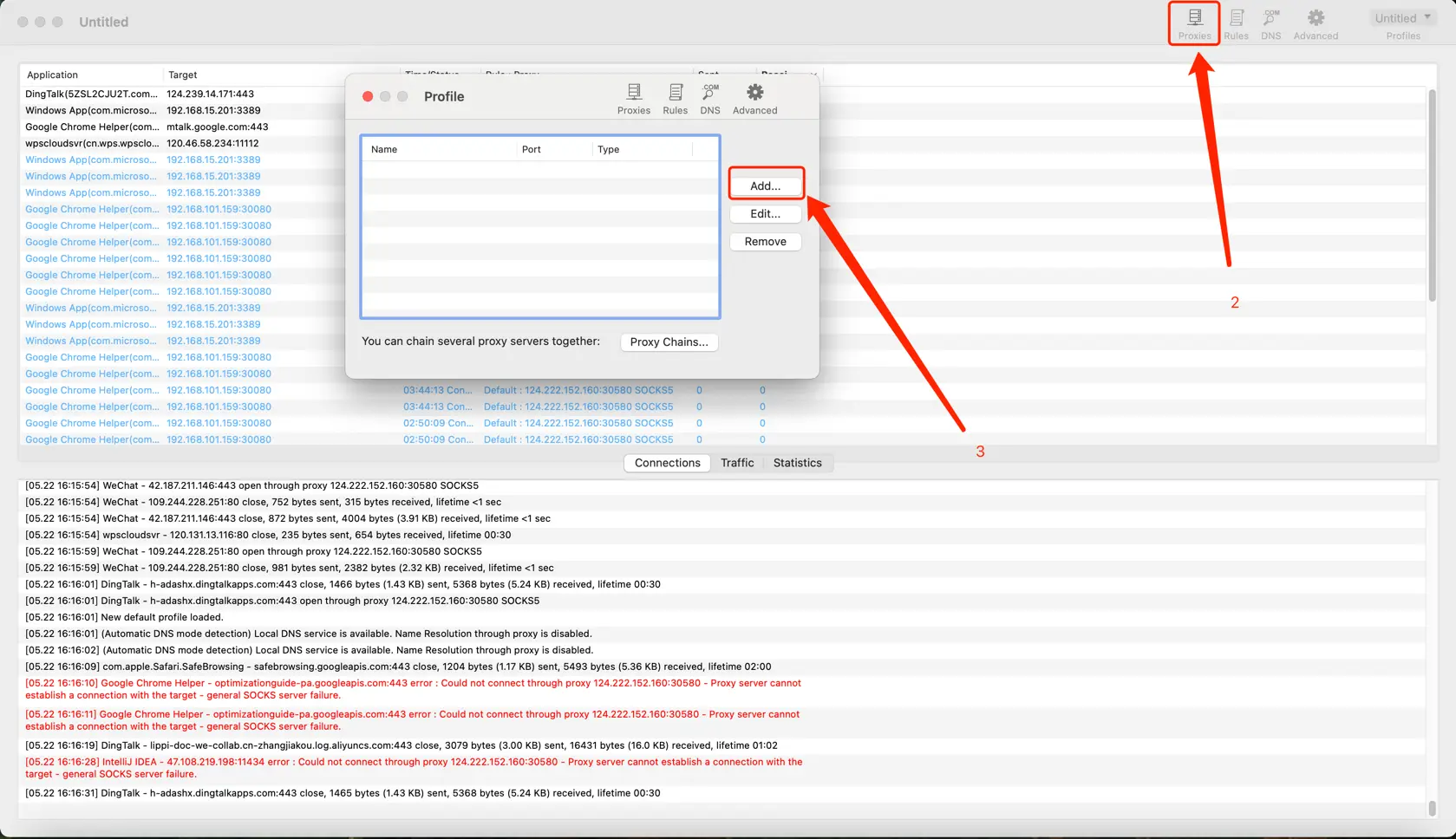Open DNS settings in the main window toolbar
Screen dimensions: 1456x839
click(1271, 24)
